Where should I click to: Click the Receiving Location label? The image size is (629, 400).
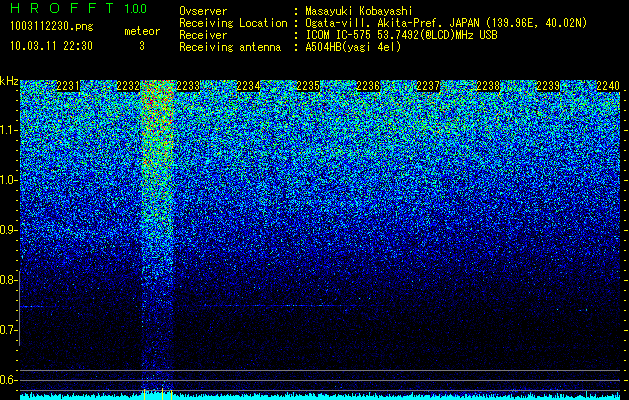pyautogui.click(x=233, y=23)
